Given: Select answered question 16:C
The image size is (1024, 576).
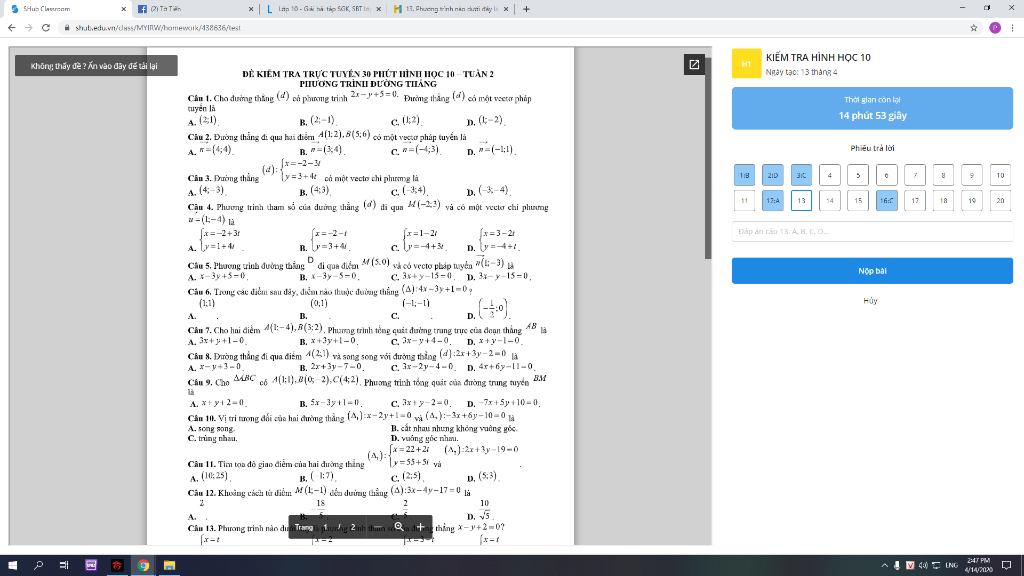Looking at the screenshot, I should [886, 200].
